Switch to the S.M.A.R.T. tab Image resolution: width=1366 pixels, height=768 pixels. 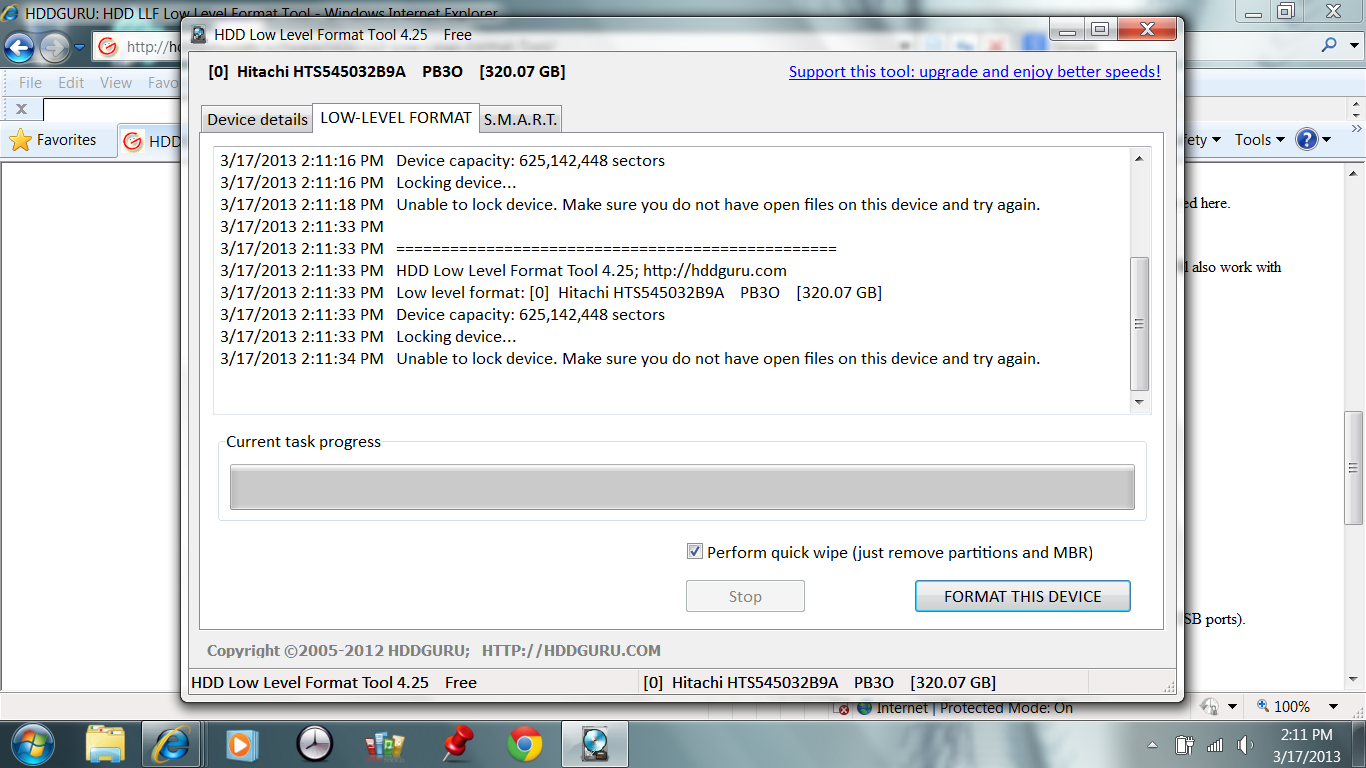pos(520,119)
